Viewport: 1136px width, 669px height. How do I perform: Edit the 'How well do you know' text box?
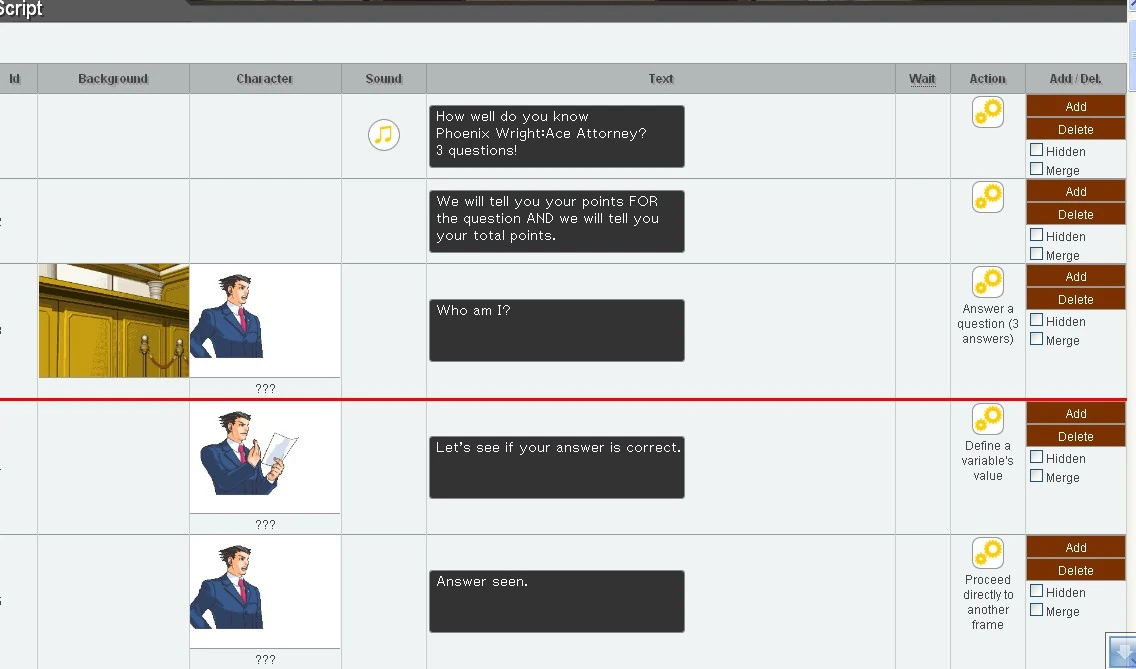pos(556,136)
